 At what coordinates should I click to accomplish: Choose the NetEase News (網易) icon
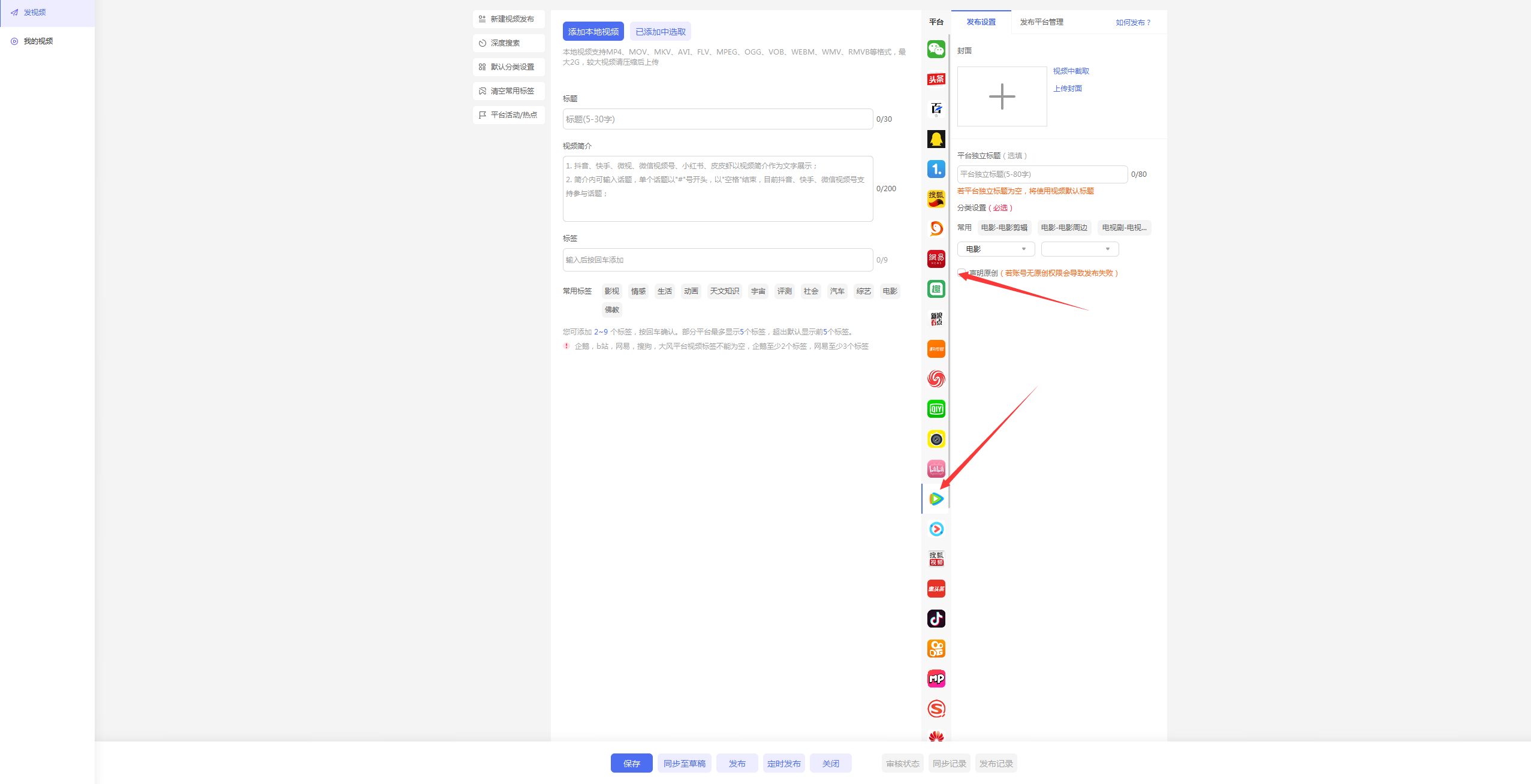point(936,259)
